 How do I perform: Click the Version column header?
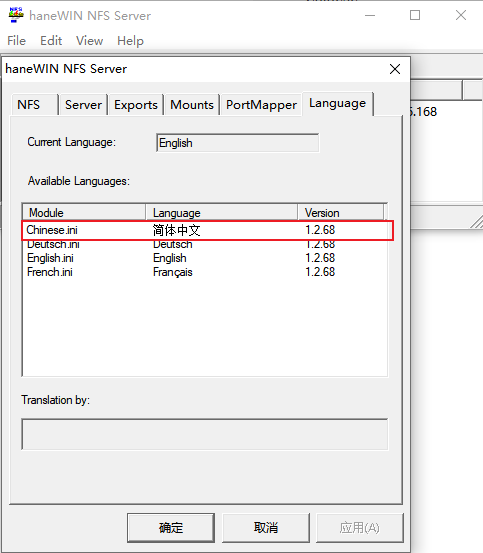tap(341, 213)
